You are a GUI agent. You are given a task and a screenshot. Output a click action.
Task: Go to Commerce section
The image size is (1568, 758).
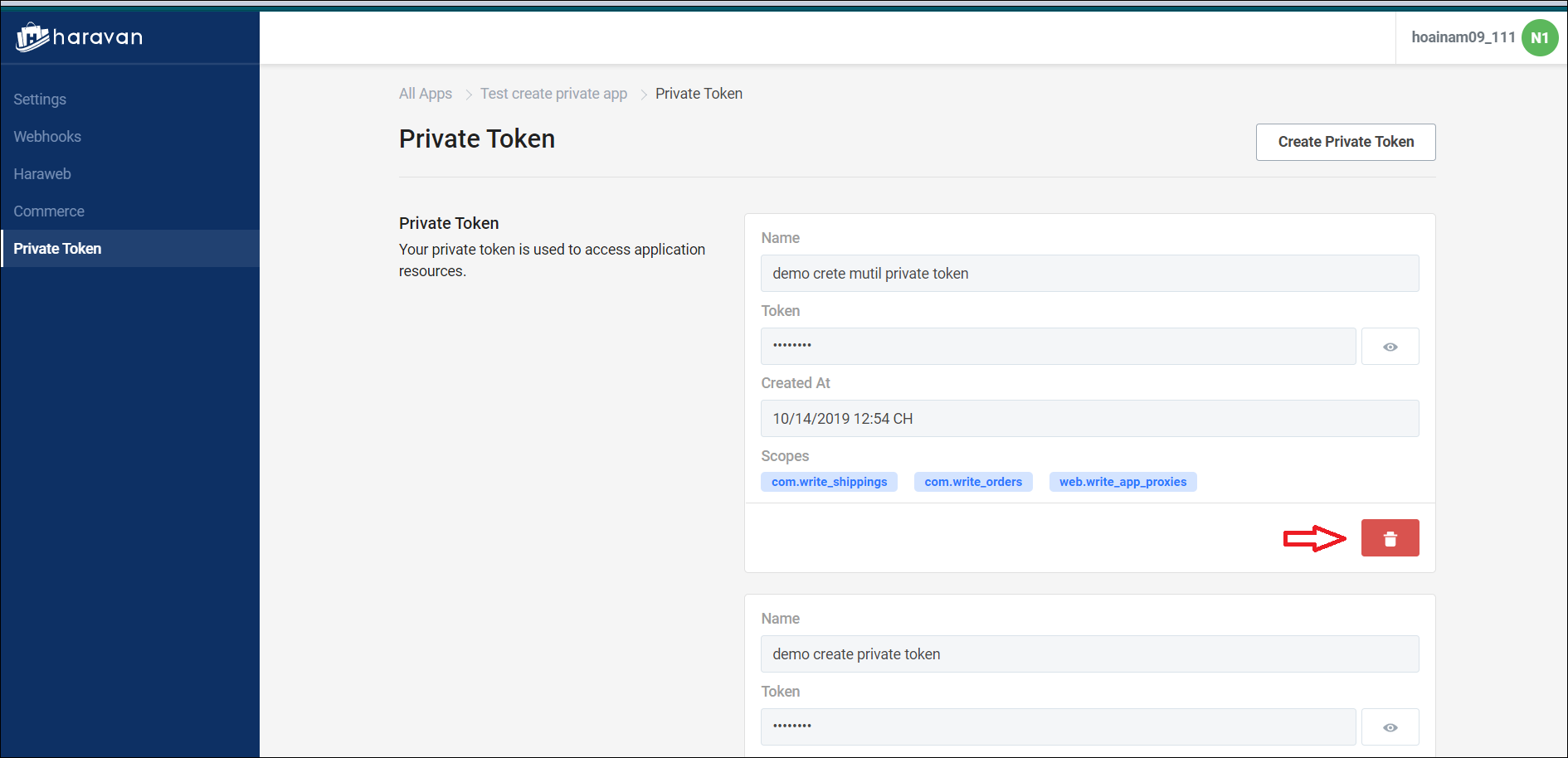tap(49, 211)
